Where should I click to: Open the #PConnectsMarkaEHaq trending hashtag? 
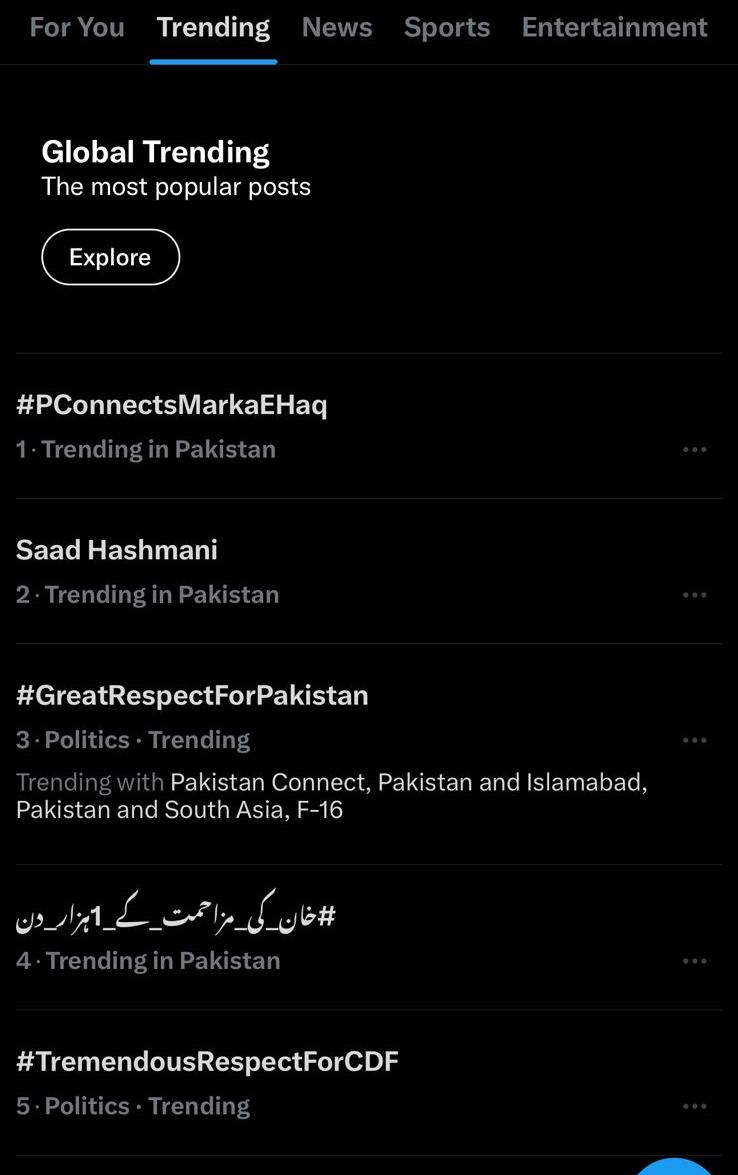pos(172,405)
